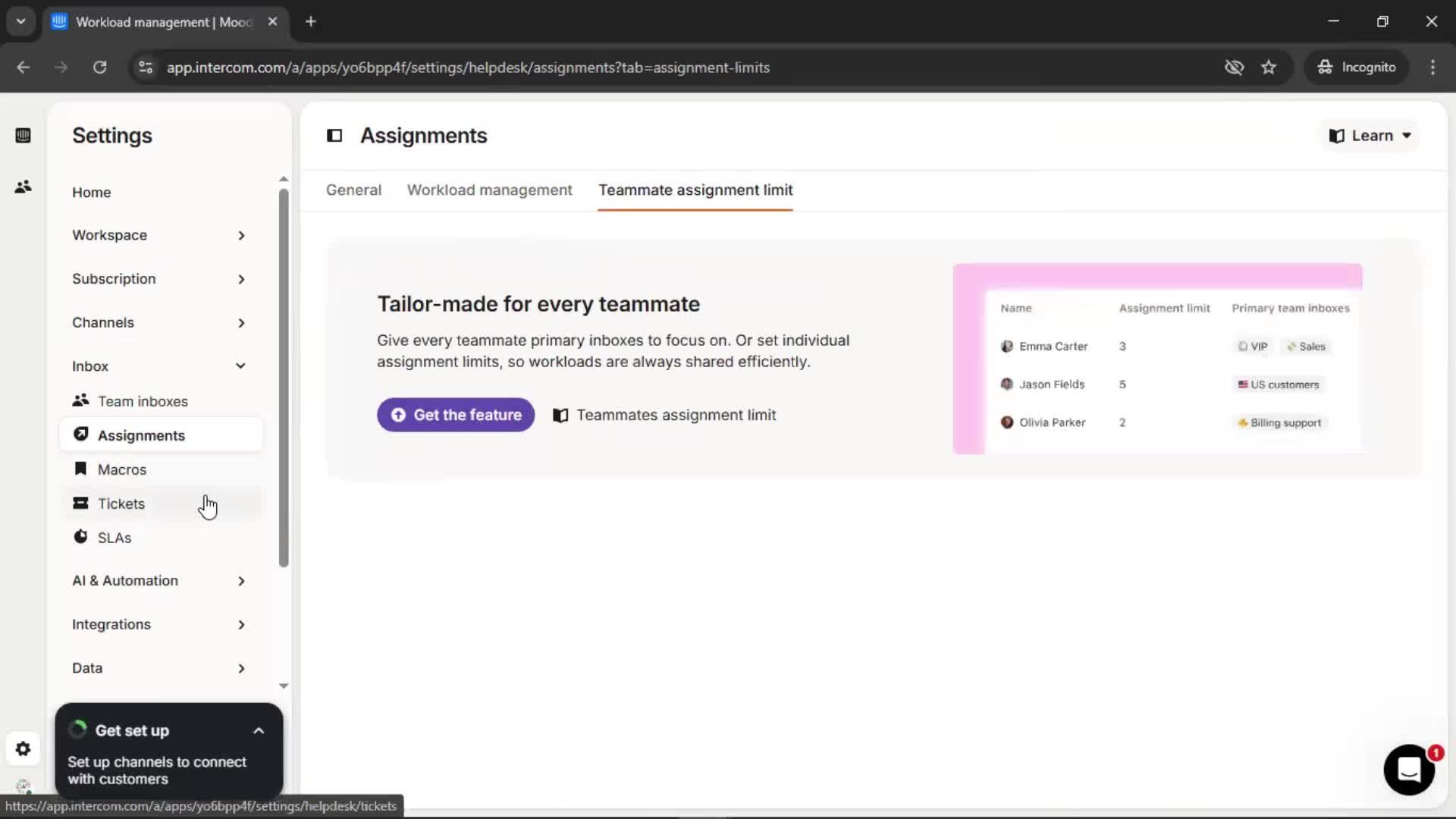1456x819 pixels.
Task: Open a new browser tab
Action: click(x=310, y=22)
